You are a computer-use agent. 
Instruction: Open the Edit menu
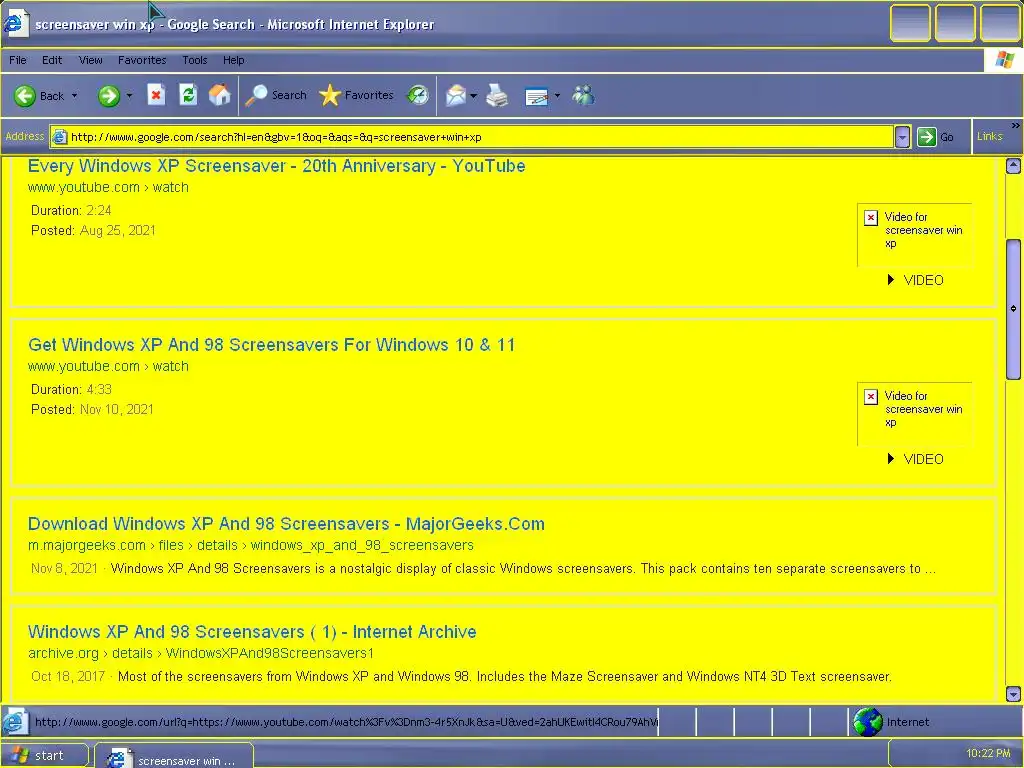click(52, 60)
